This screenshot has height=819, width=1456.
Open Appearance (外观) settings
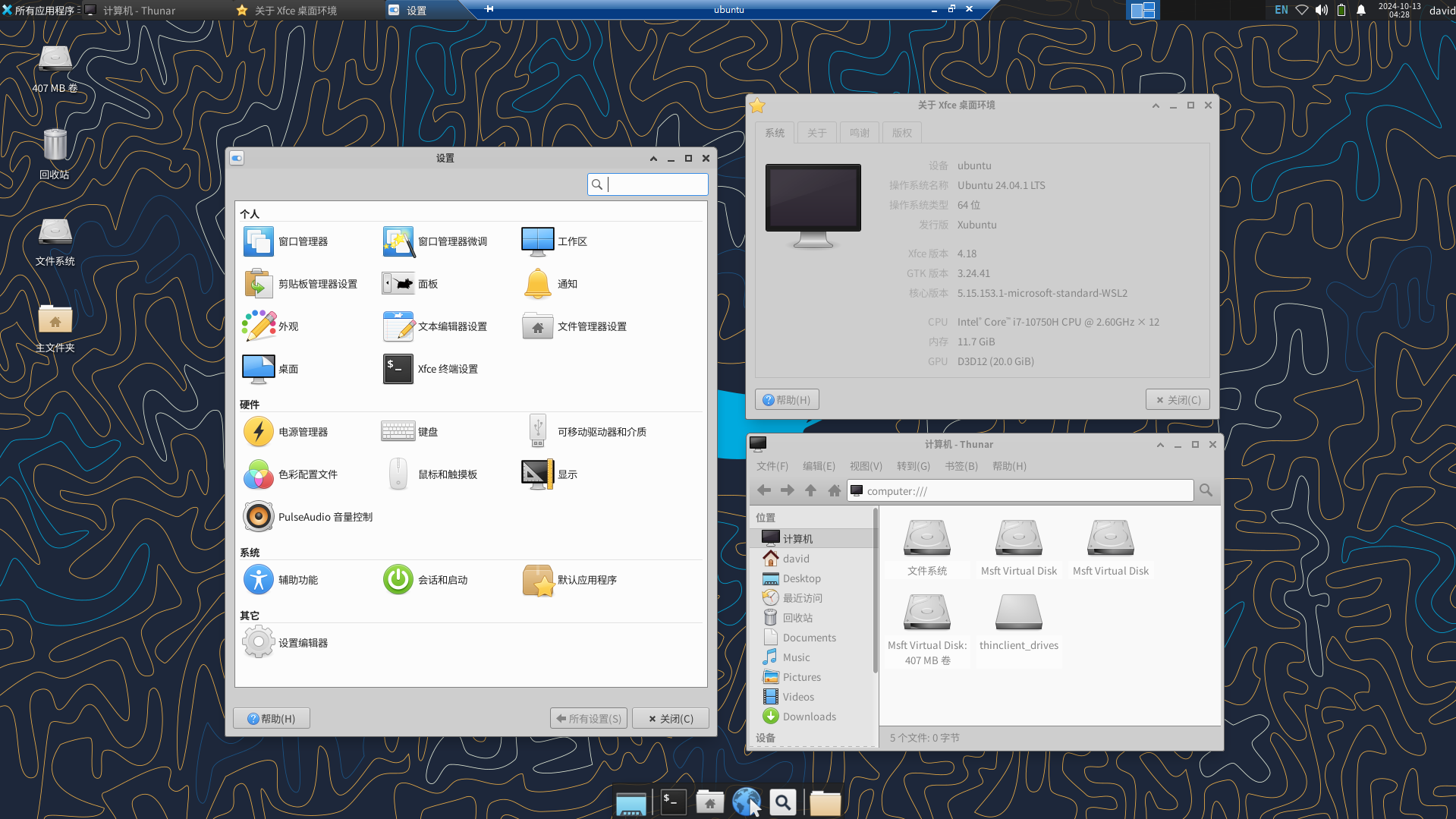click(x=271, y=326)
